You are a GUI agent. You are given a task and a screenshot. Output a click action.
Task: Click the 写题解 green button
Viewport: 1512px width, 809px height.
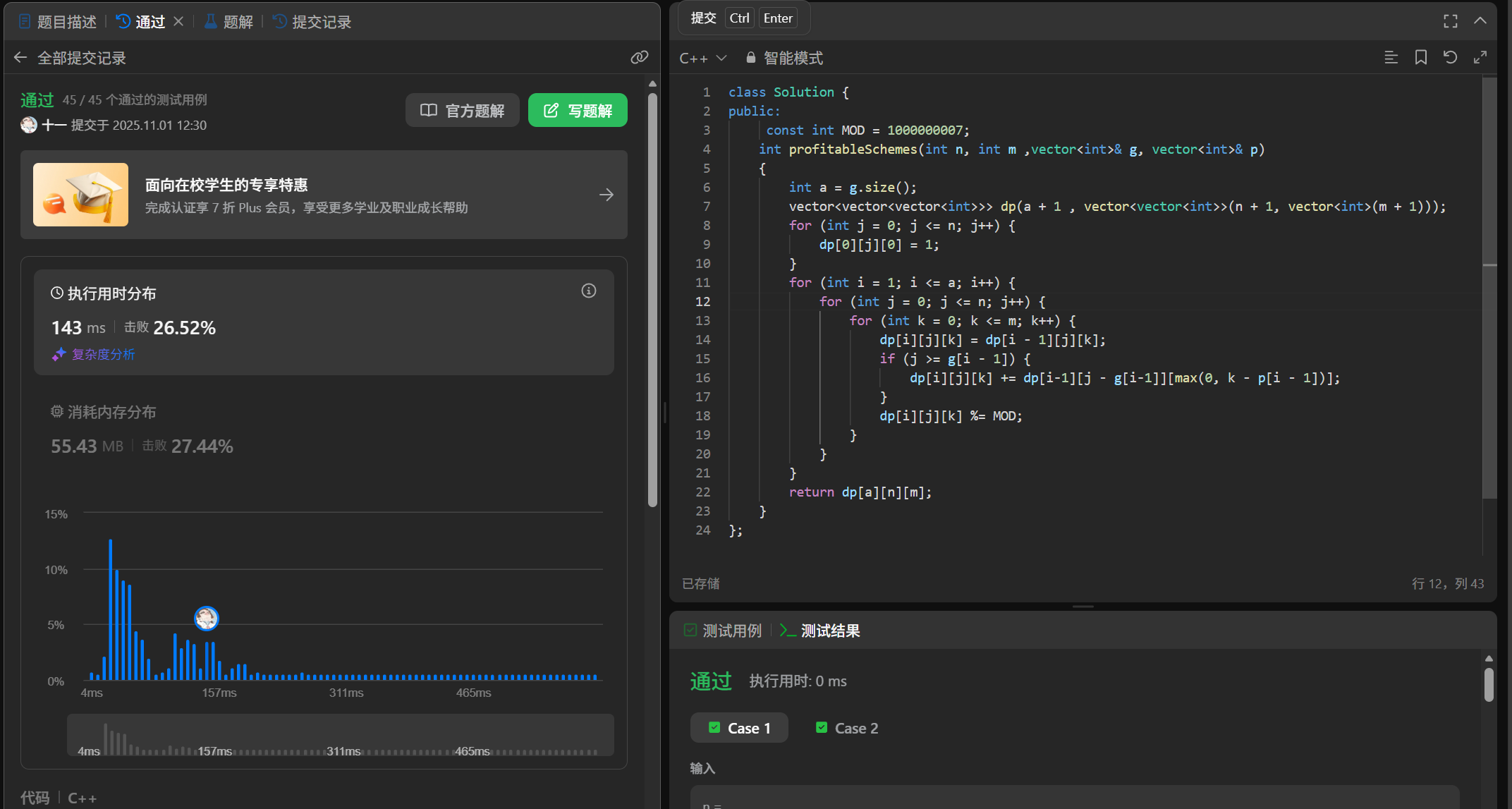pyautogui.click(x=577, y=111)
